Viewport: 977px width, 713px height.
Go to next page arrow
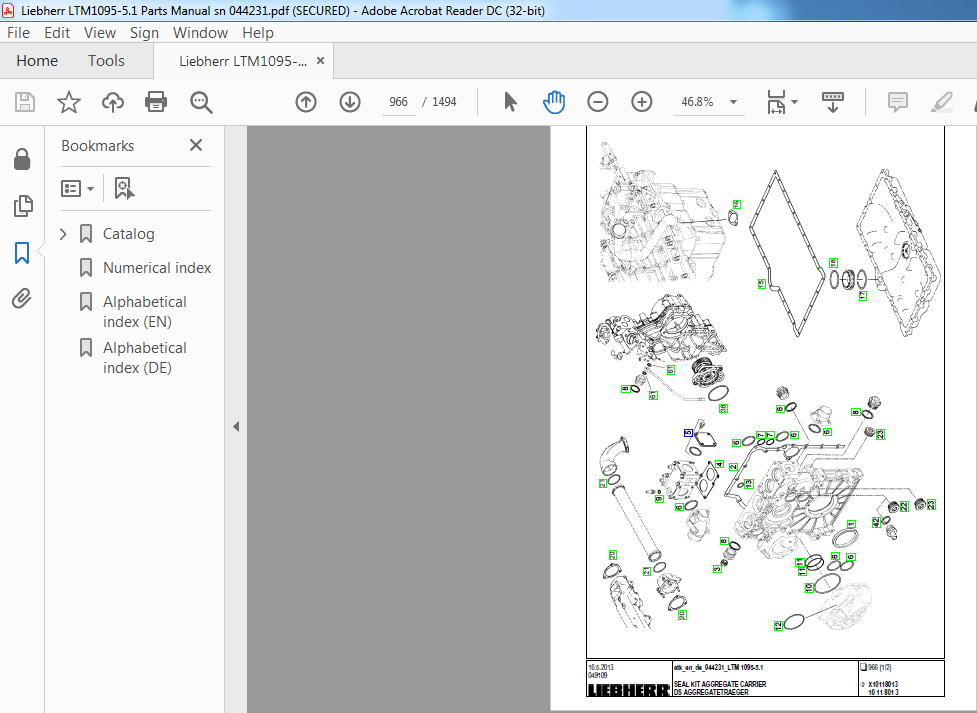click(350, 102)
